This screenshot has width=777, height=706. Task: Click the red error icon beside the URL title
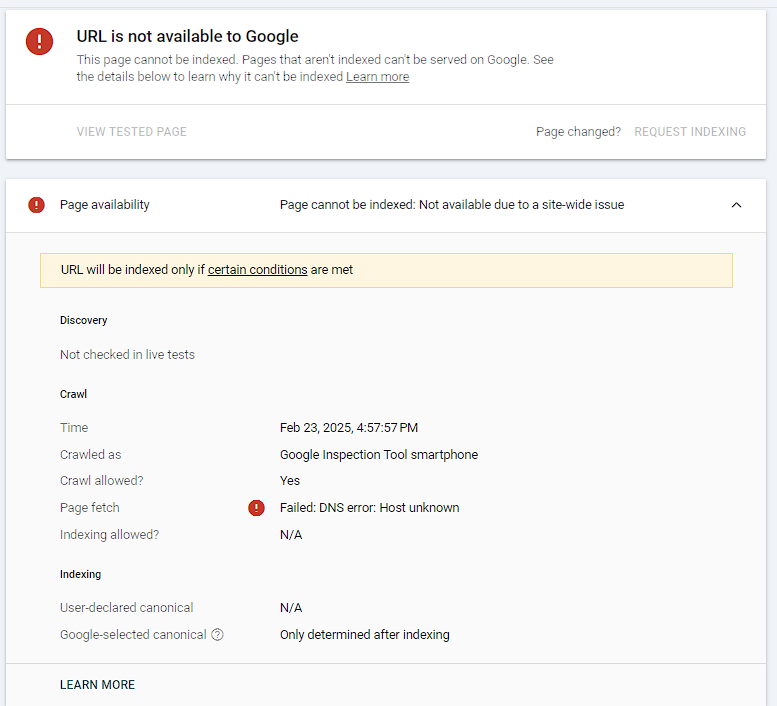coord(40,41)
